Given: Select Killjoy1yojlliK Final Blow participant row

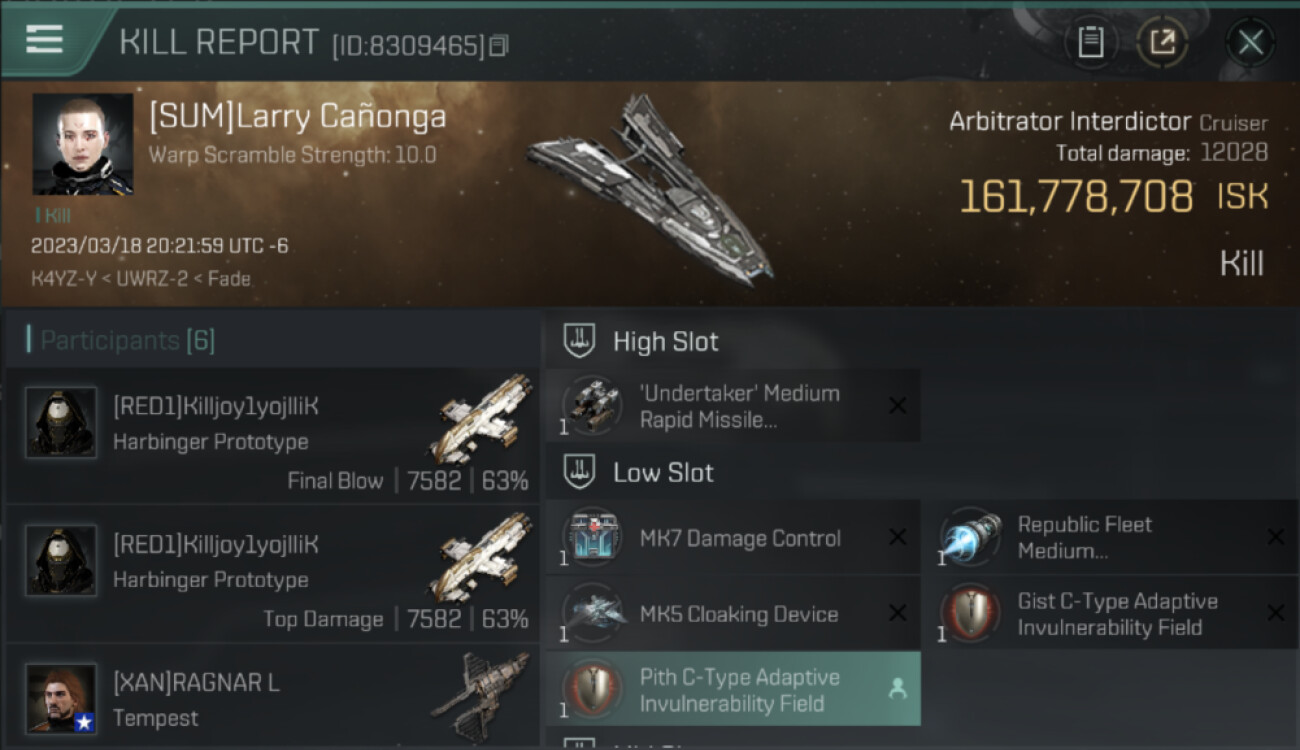Looking at the screenshot, I should pos(272,435).
